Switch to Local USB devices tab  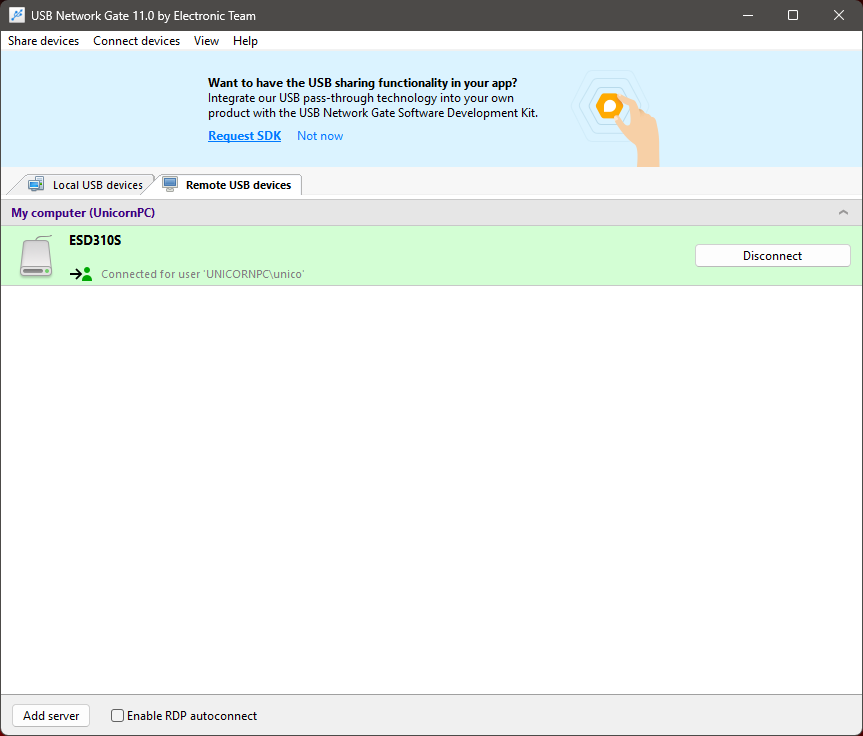click(x=97, y=185)
